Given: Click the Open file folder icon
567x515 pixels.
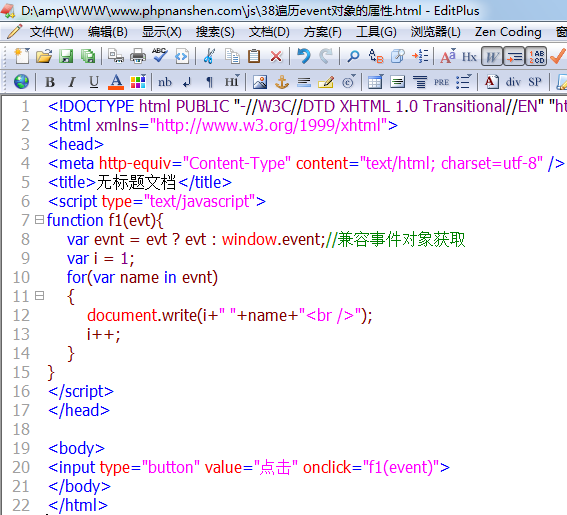Looking at the screenshot, I should (44, 56).
